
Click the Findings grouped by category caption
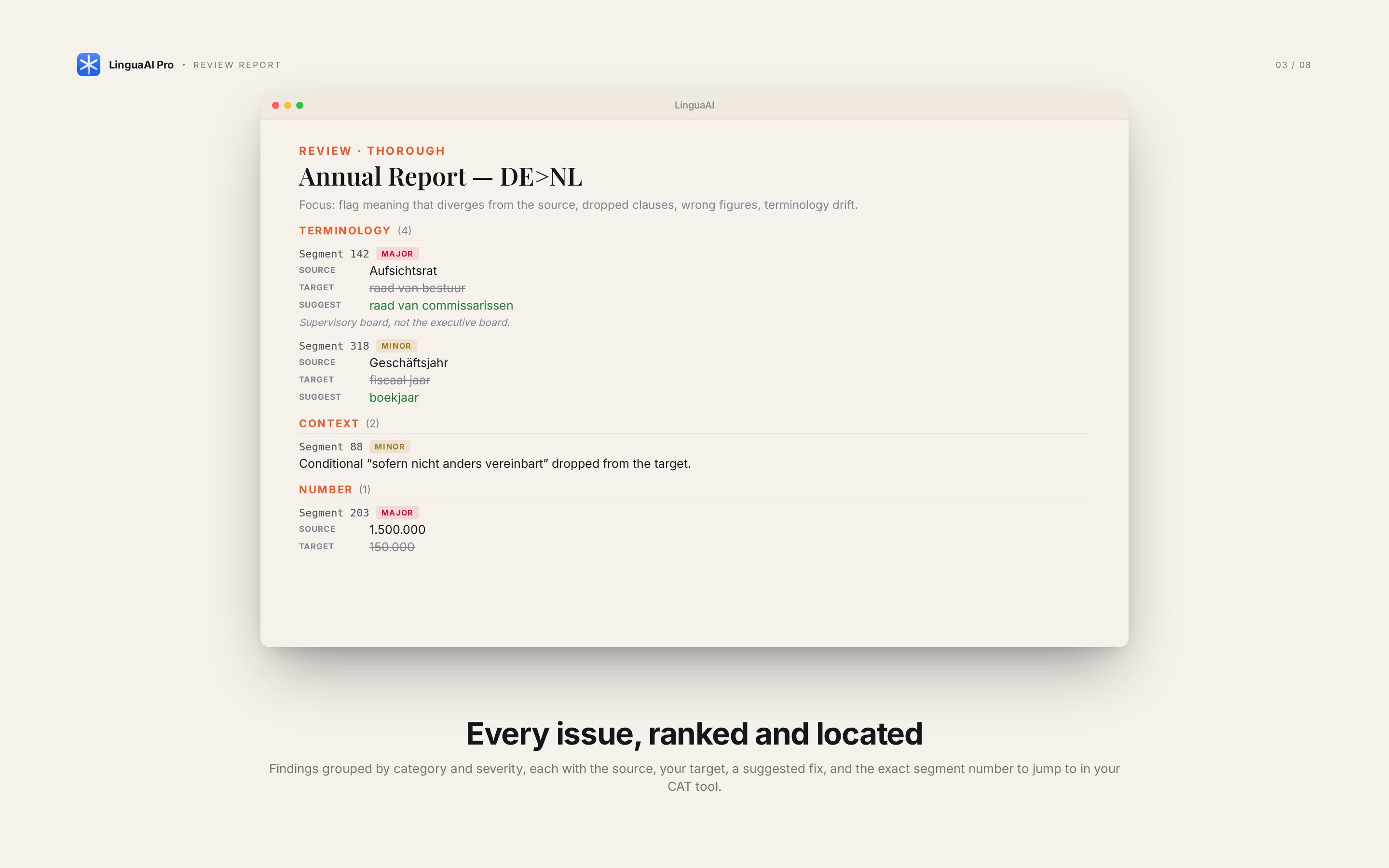click(x=694, y=777)
